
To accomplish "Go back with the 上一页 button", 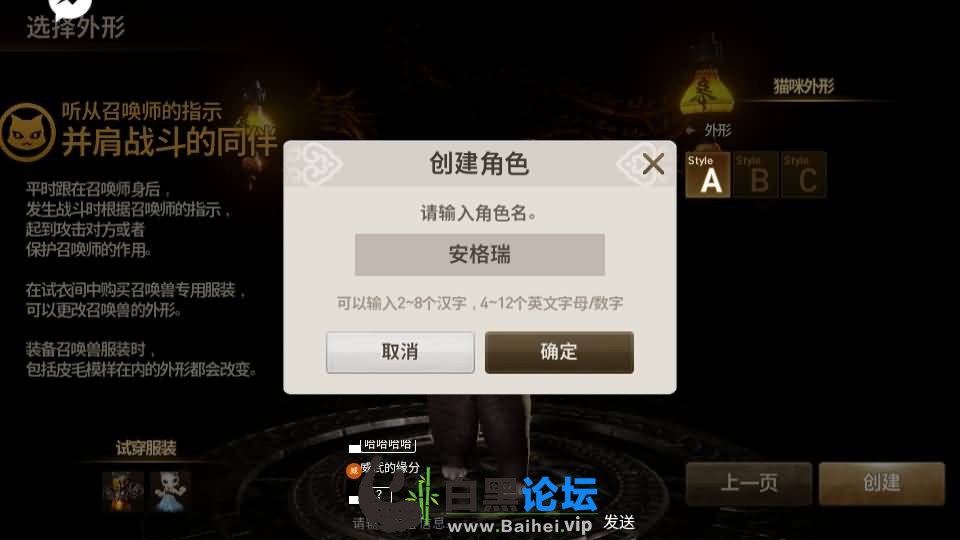I will 749,483.
